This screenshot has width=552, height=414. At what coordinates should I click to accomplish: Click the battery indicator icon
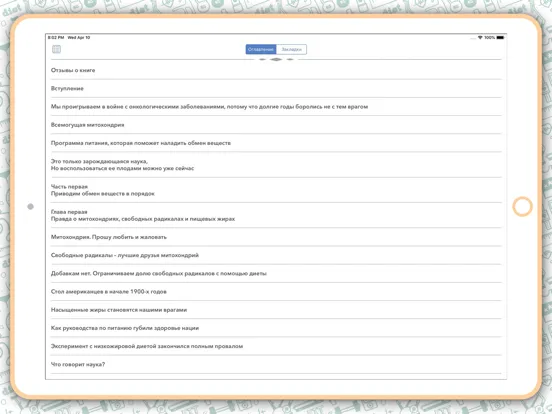(x=500, y=37)
